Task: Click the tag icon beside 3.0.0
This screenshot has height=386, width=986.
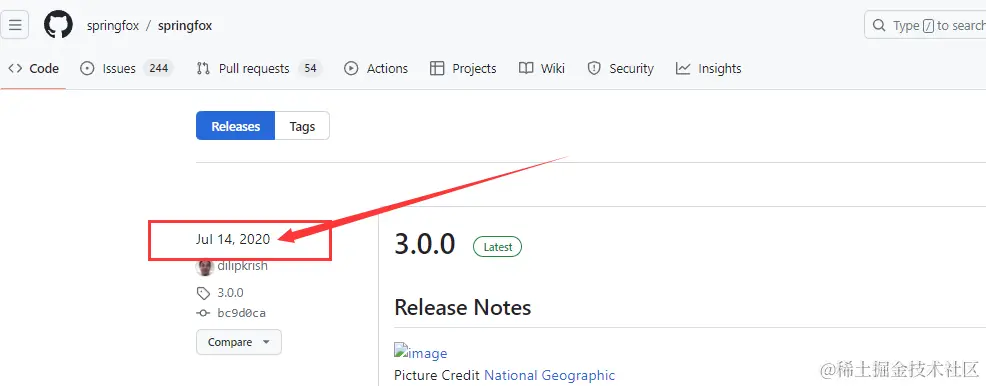Action: (203, 293)
